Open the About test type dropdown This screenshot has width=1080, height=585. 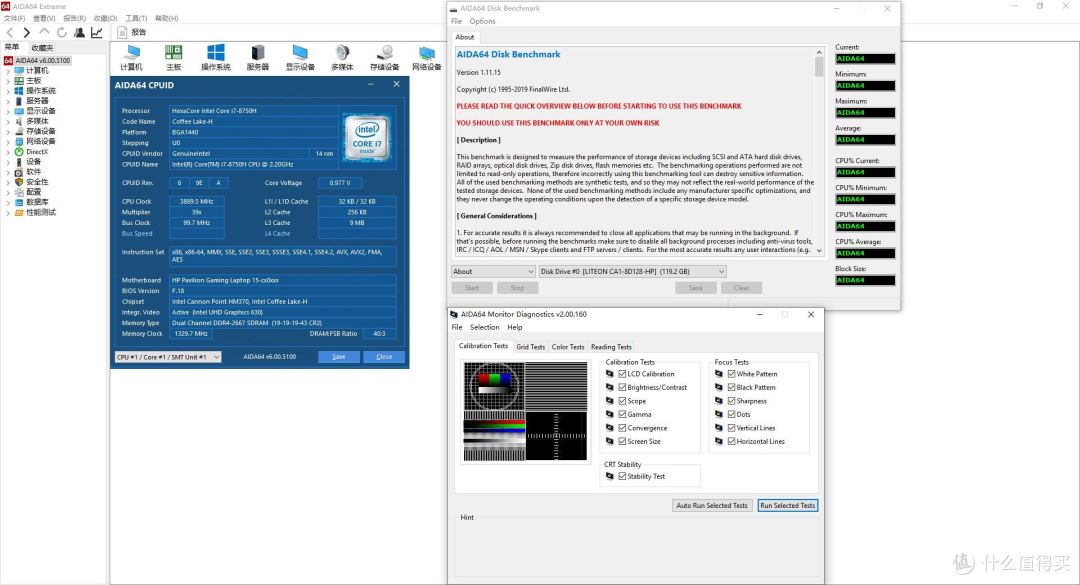pyautogui.click(x=493, y=271)
